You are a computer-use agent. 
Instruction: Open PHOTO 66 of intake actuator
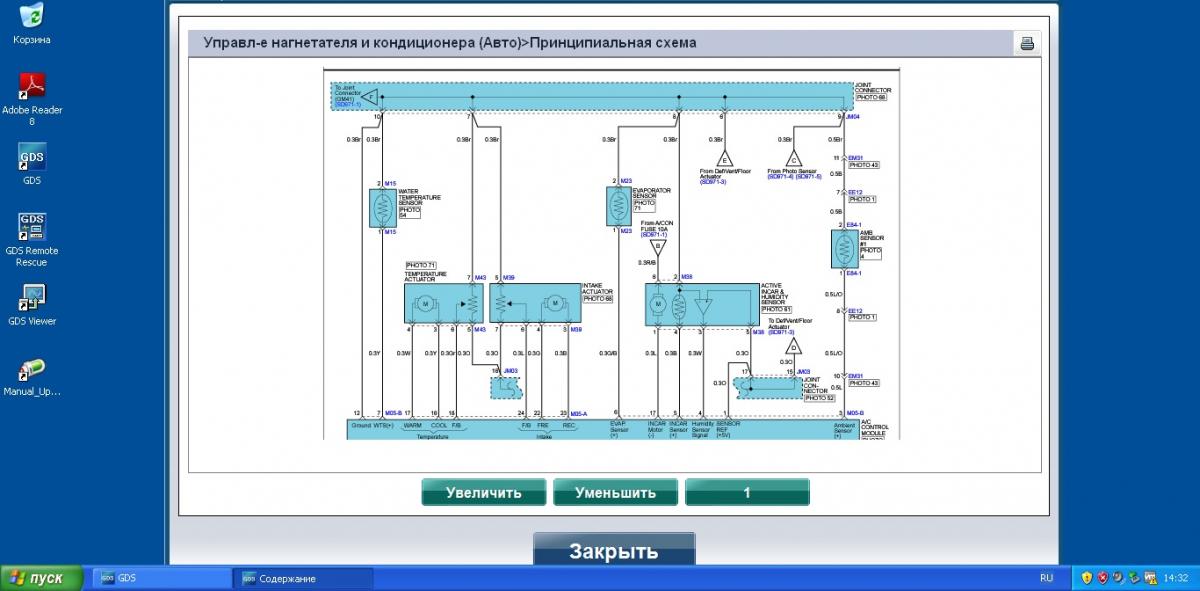pos(598,298)
